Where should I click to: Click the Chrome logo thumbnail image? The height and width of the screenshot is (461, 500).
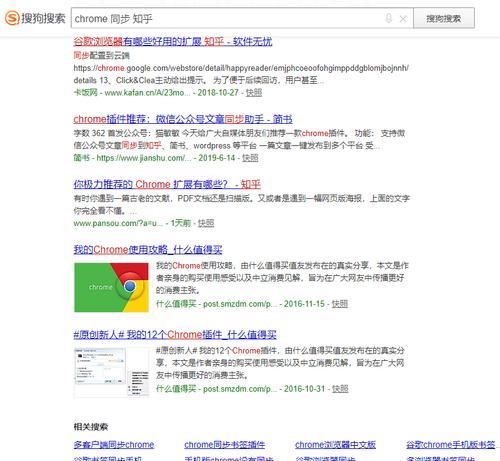pos(111,287)
